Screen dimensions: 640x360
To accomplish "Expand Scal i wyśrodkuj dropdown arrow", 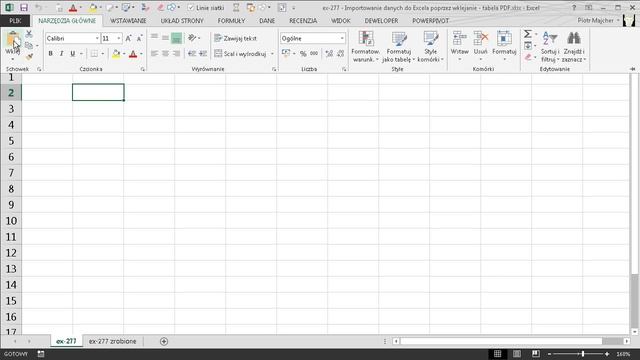I will click(x=272, y=53).
